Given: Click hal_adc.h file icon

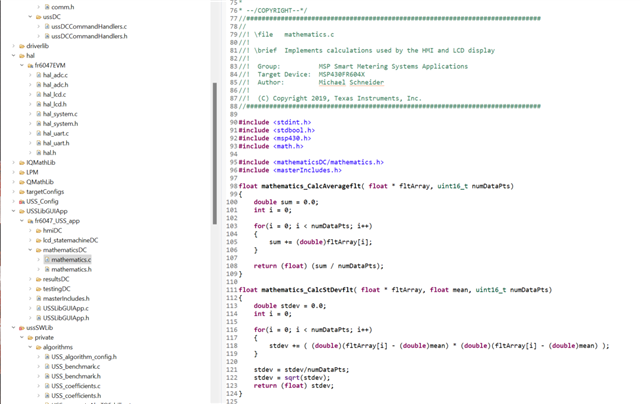Looking at the screenshot, I should [x=39, y=85].
